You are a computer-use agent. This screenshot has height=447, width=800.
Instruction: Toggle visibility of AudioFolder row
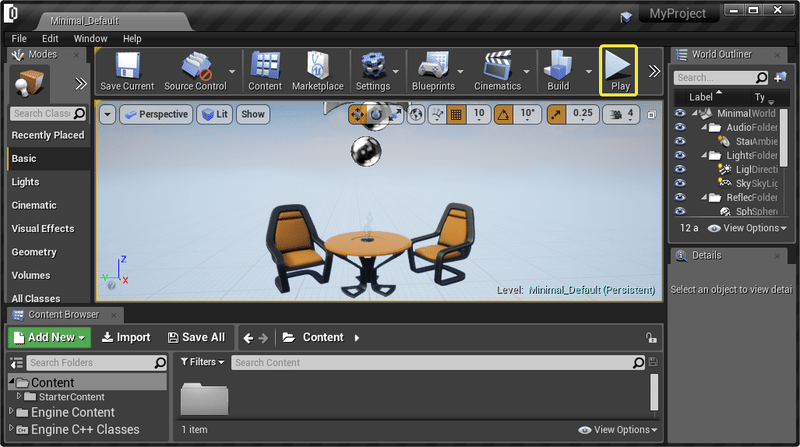click(680, 127)
